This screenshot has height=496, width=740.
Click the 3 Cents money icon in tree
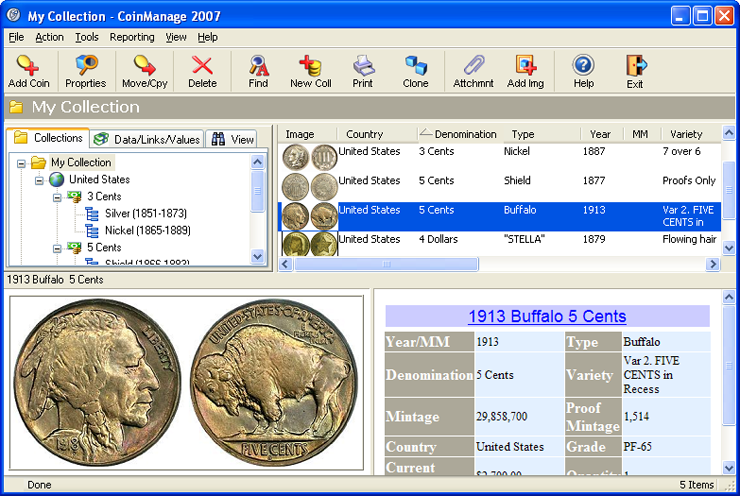point(74,196)
